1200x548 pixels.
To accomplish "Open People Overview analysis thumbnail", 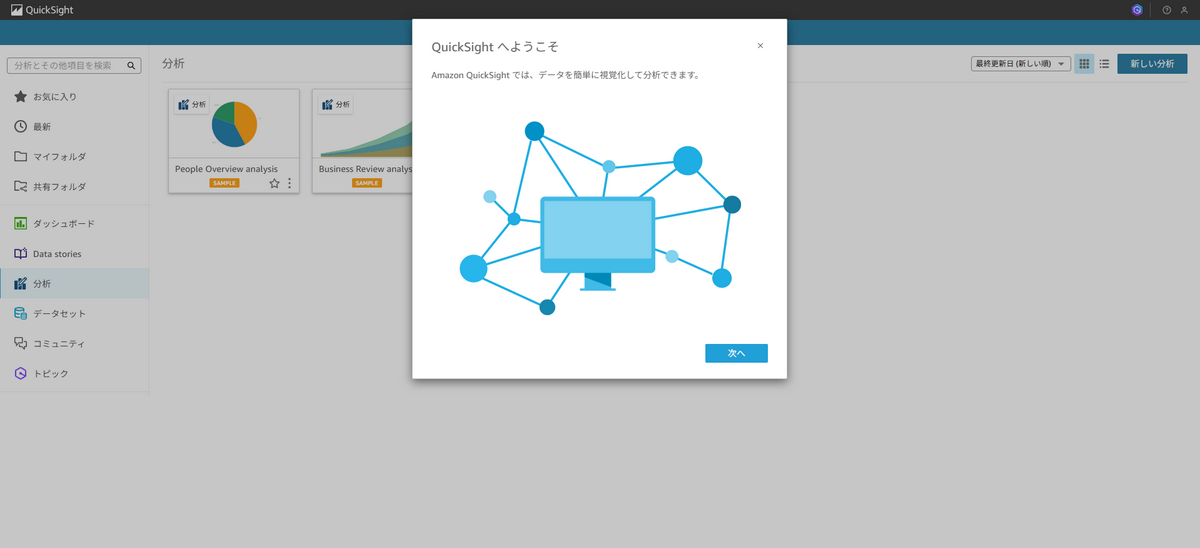I will click(234, 124).
